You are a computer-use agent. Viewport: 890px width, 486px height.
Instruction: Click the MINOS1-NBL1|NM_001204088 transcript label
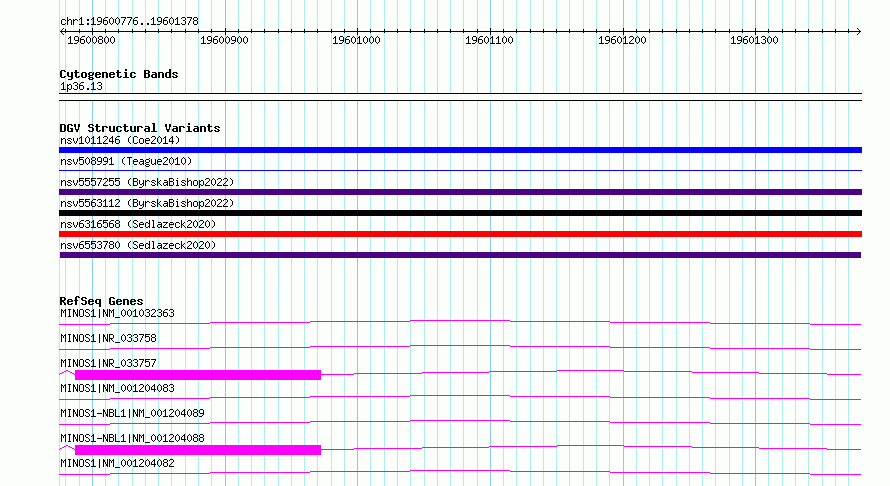point(132,438)
